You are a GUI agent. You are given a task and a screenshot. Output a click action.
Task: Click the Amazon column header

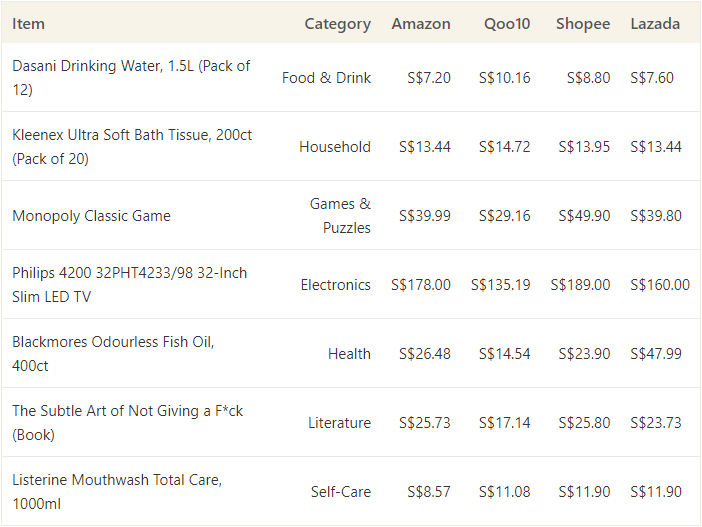coord(420,24)
